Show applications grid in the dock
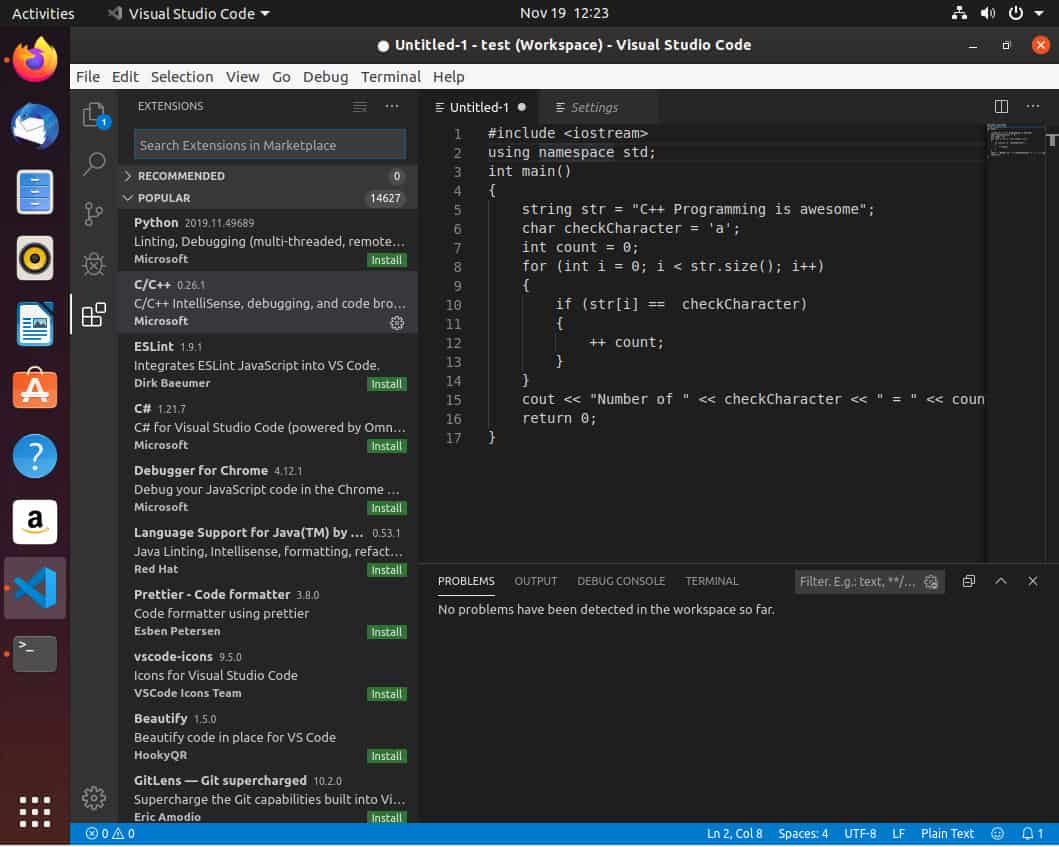1059x847 pixels. click(35, 812)
